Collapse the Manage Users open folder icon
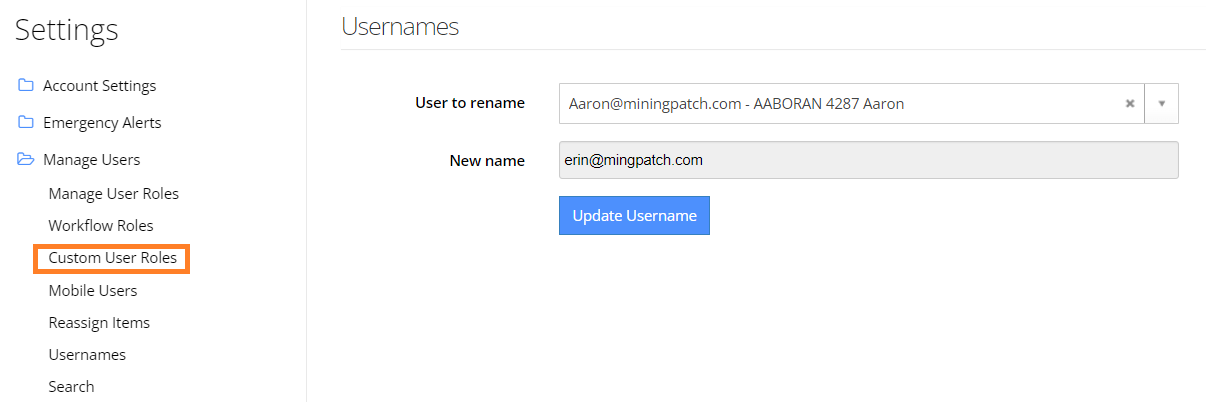 [x=26, y=160]
